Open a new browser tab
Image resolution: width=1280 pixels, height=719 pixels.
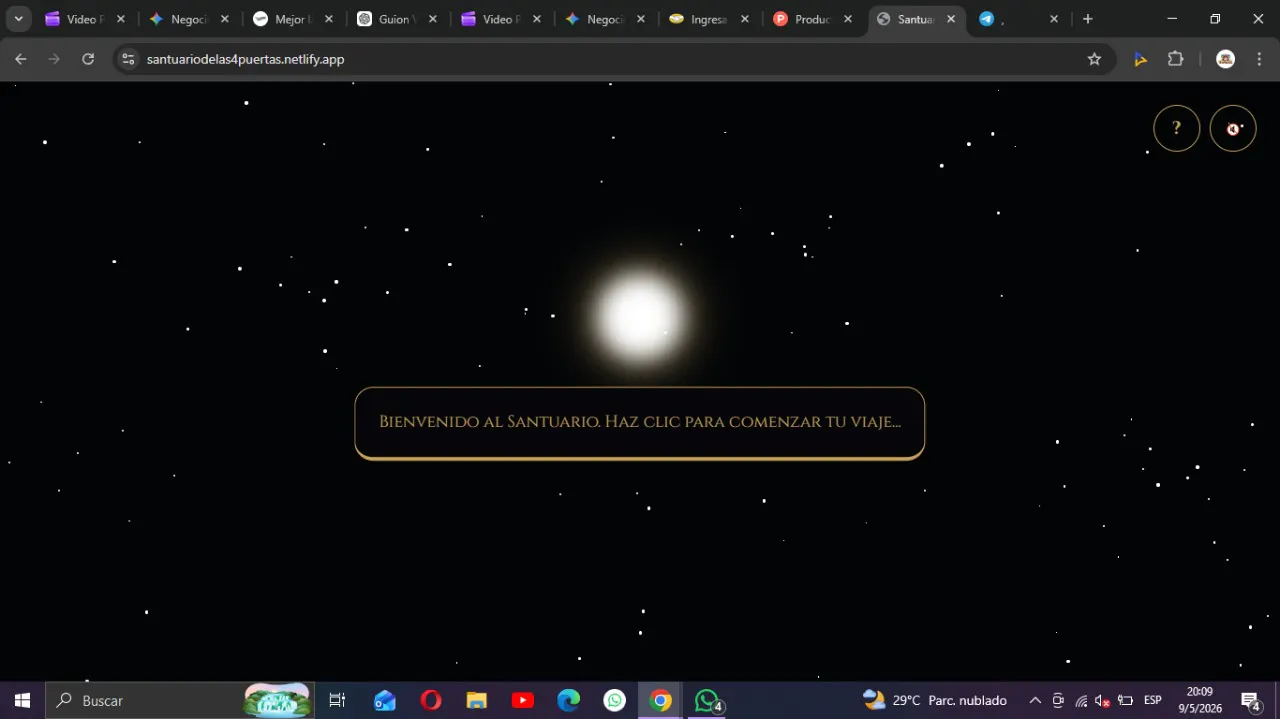click(1088, 19)
